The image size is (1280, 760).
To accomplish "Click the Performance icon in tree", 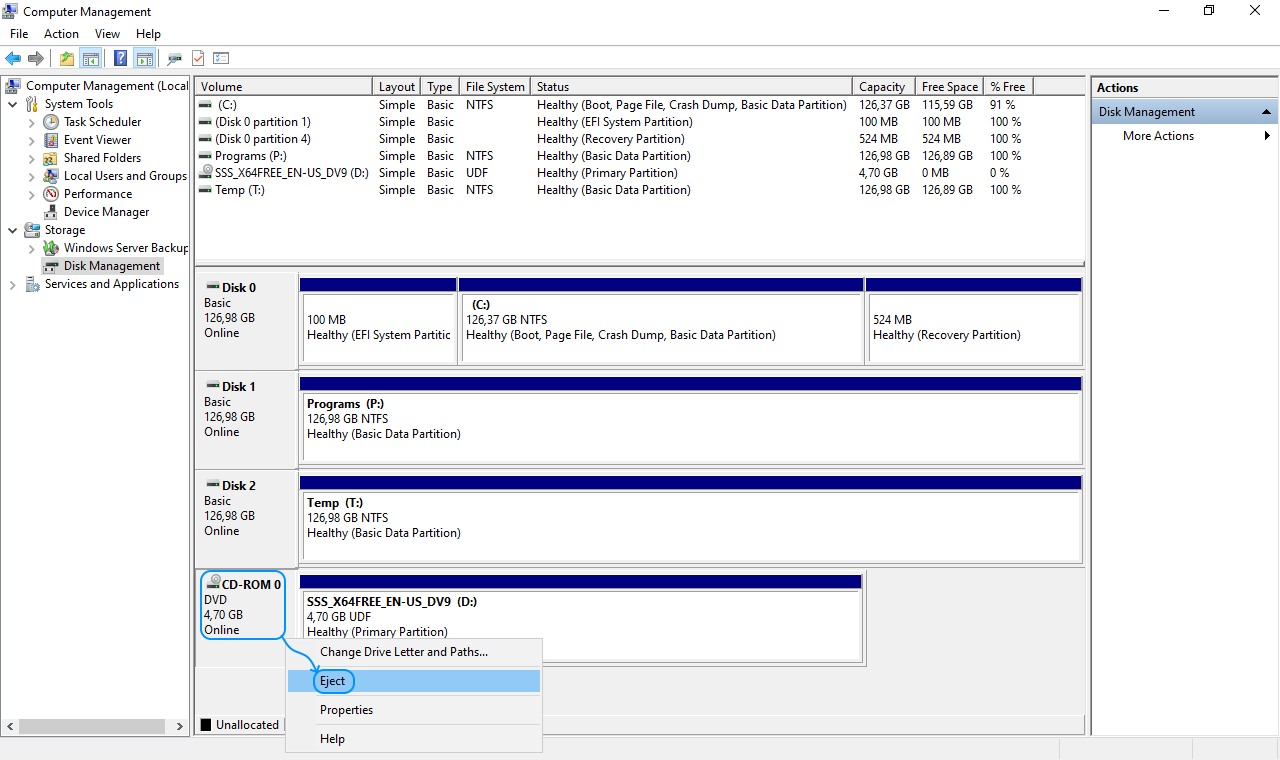I will [x=51, y=194].
